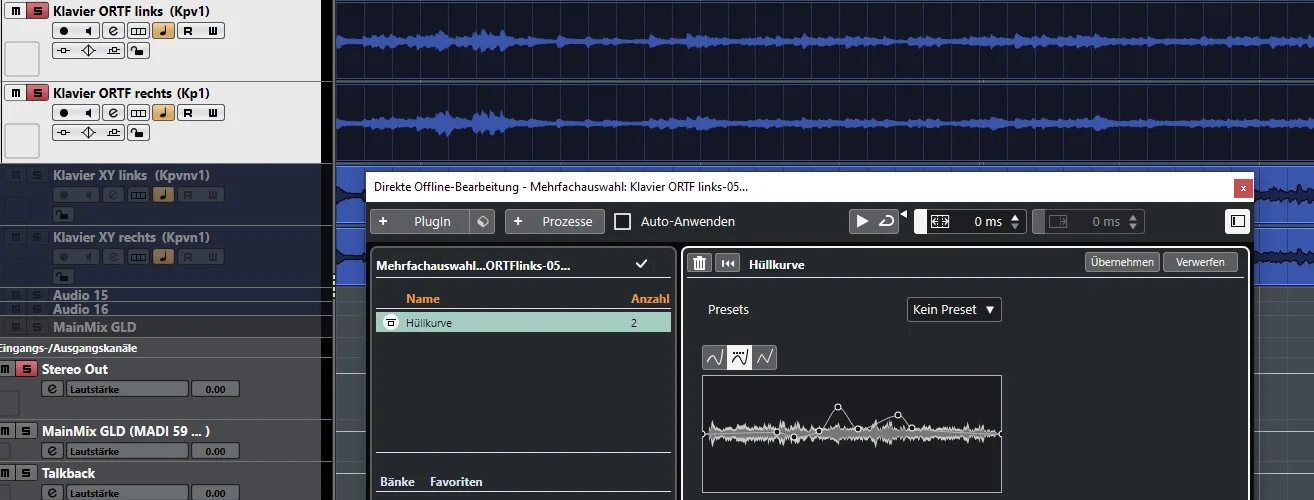Click sends bypass icon on Klavier ORTF rechts
This screenshot has width=1314, height=500.
(x=114, y=133)
